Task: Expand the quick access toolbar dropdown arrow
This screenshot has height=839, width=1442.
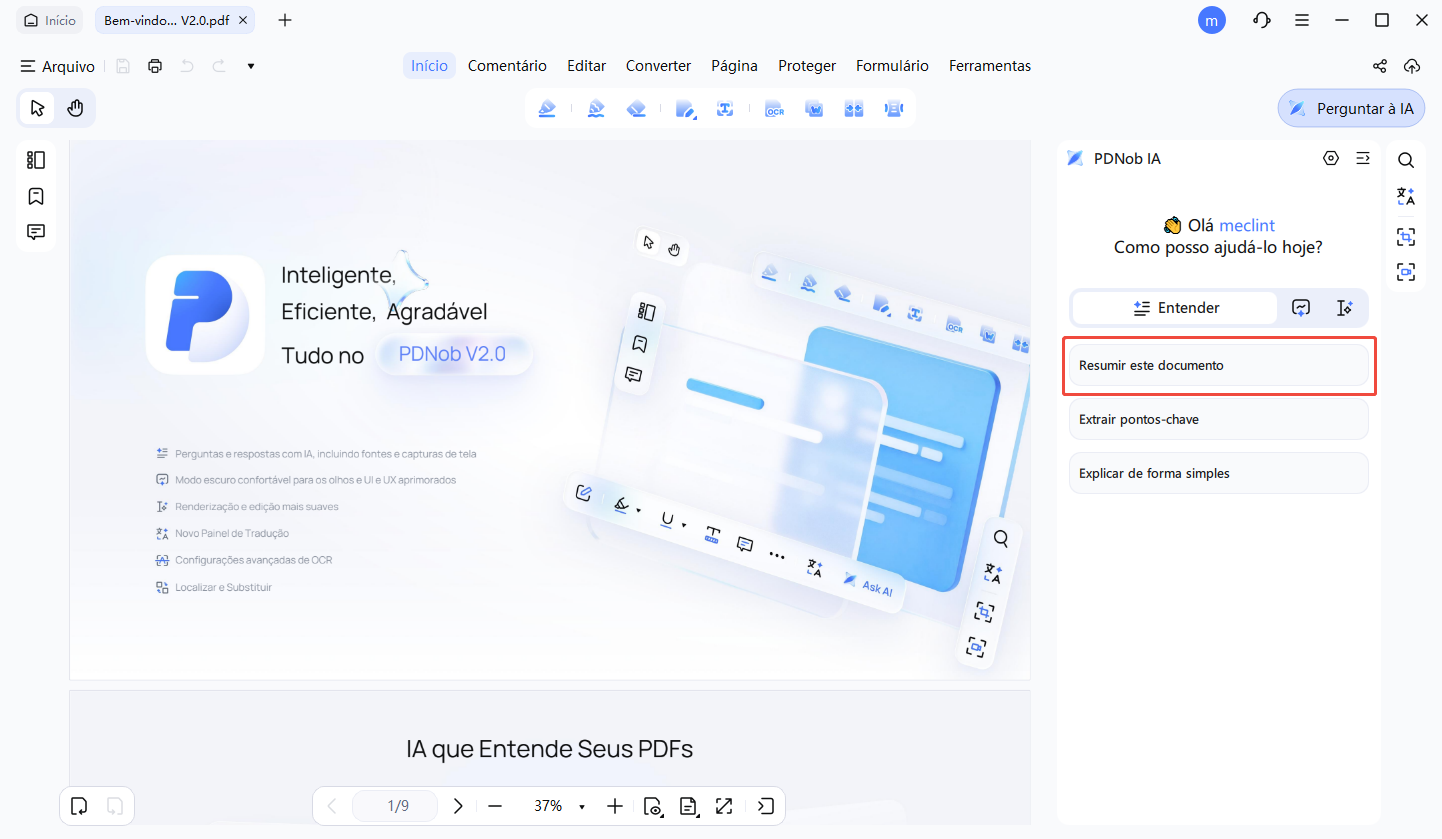Action: pos(251,66)
